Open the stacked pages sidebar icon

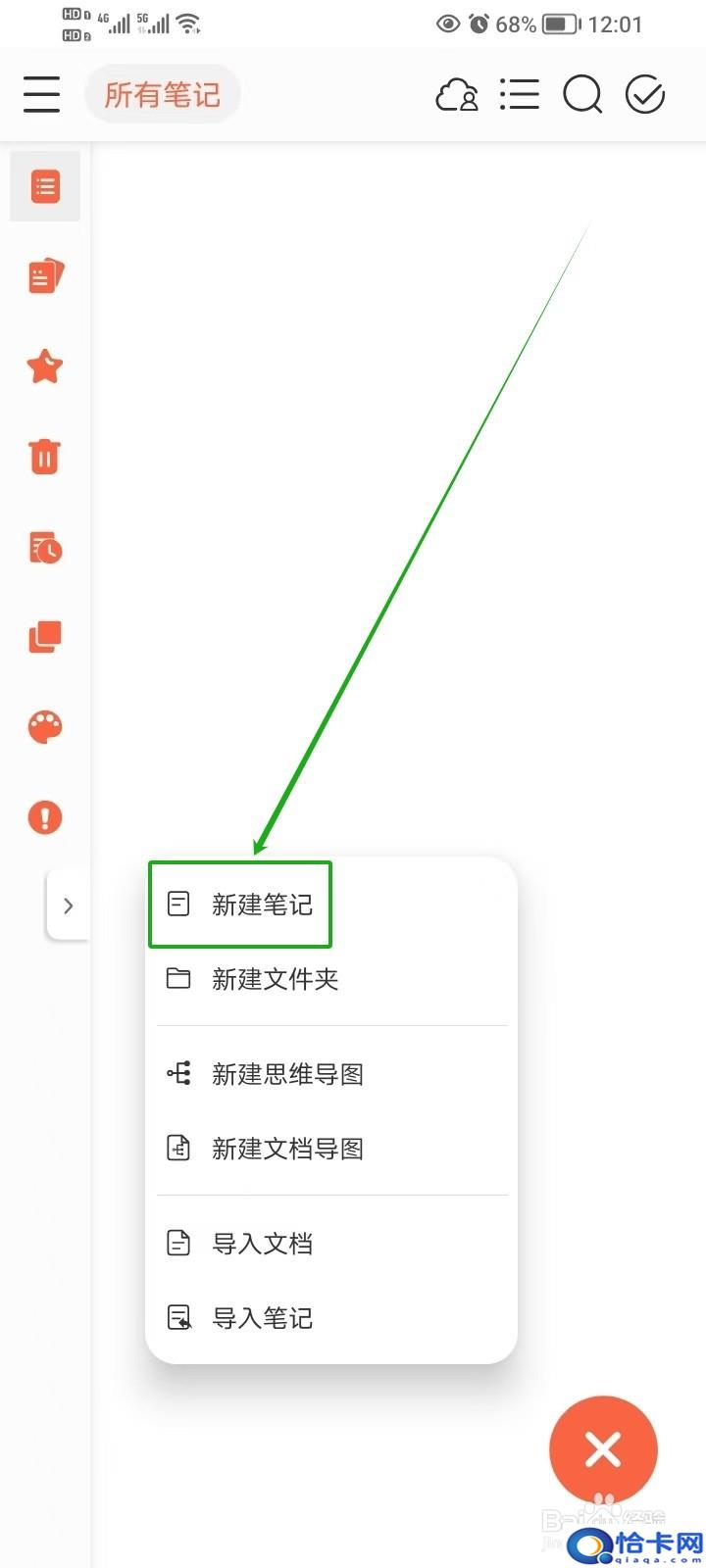pos(45,637)
